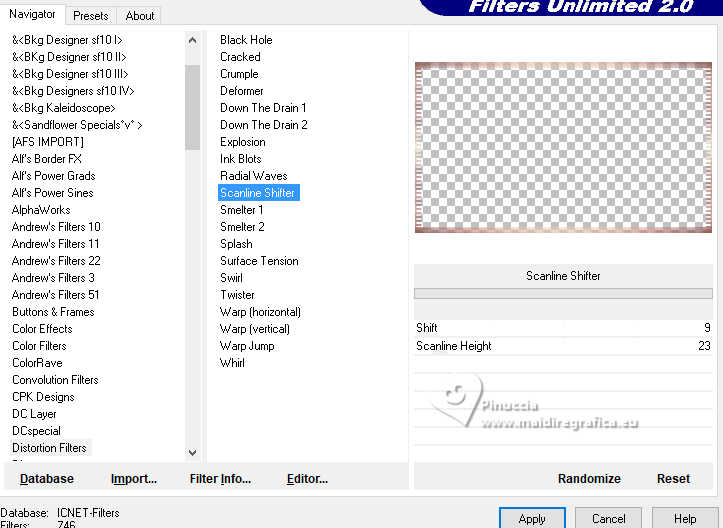This screenshot has height=528, width=723.
Task: Choose the Whirl filter
Action: (232, 363)
